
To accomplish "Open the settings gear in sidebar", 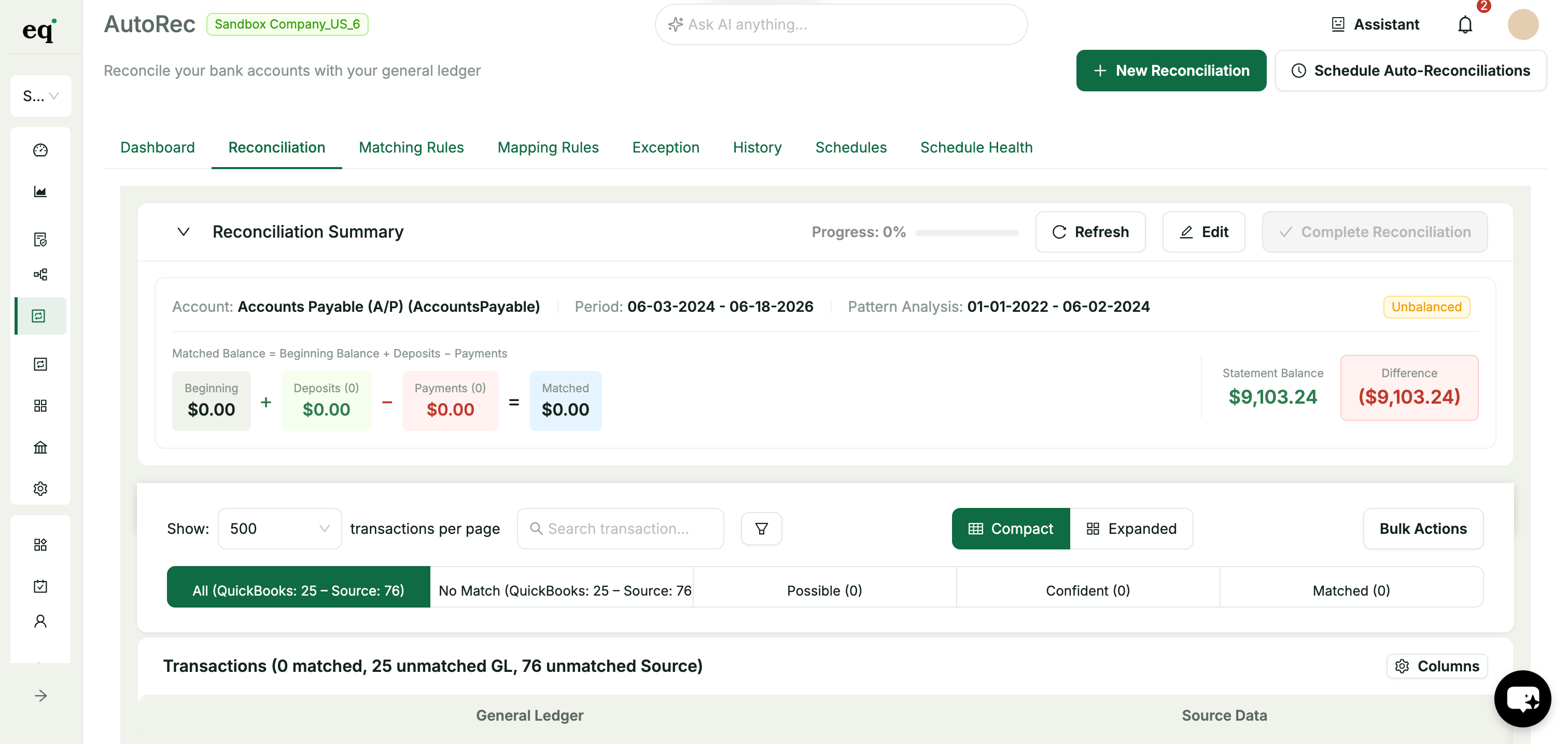I will (40, 488).
